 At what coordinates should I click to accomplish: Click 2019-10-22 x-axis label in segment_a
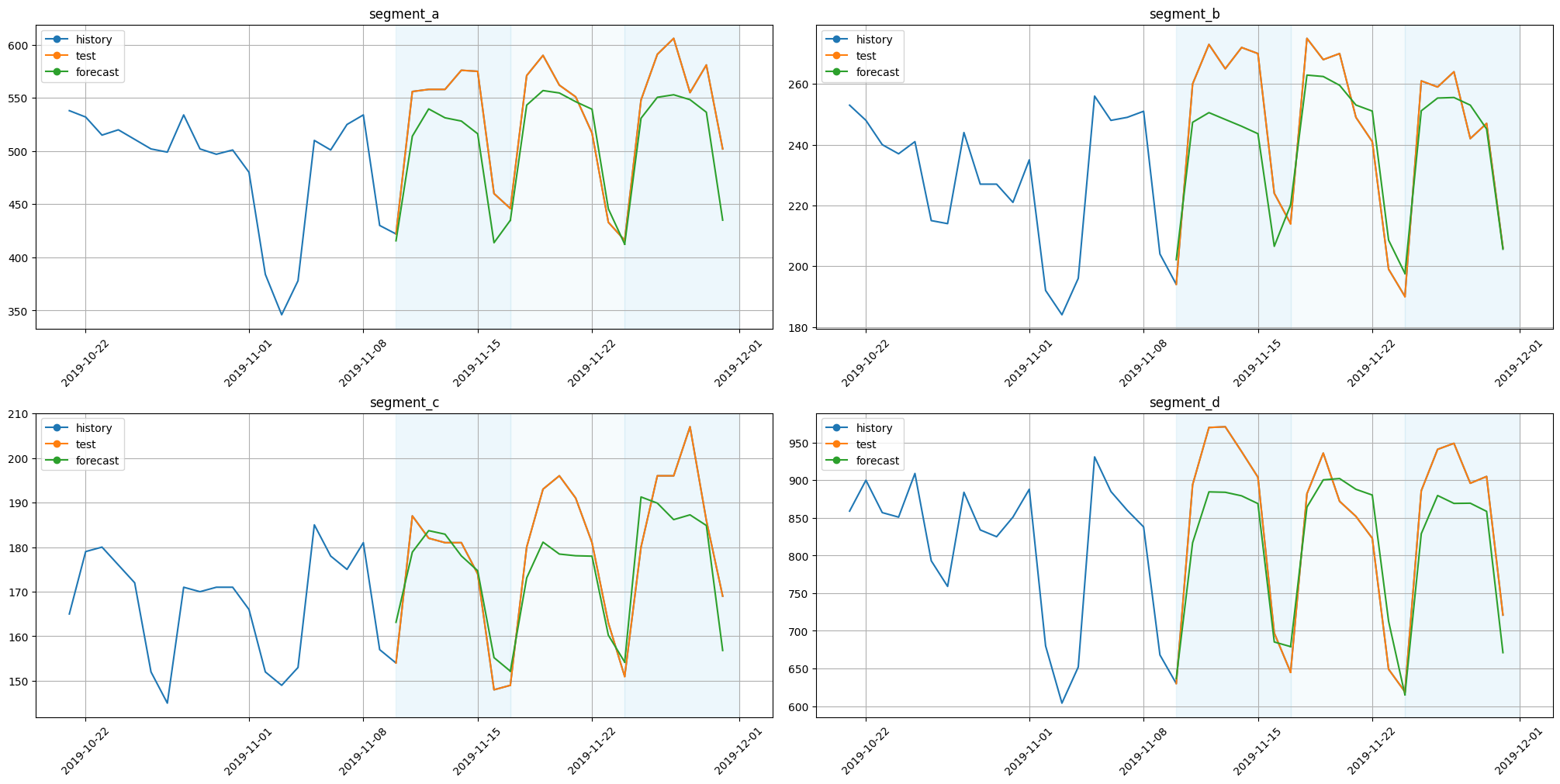click(84, 364)
